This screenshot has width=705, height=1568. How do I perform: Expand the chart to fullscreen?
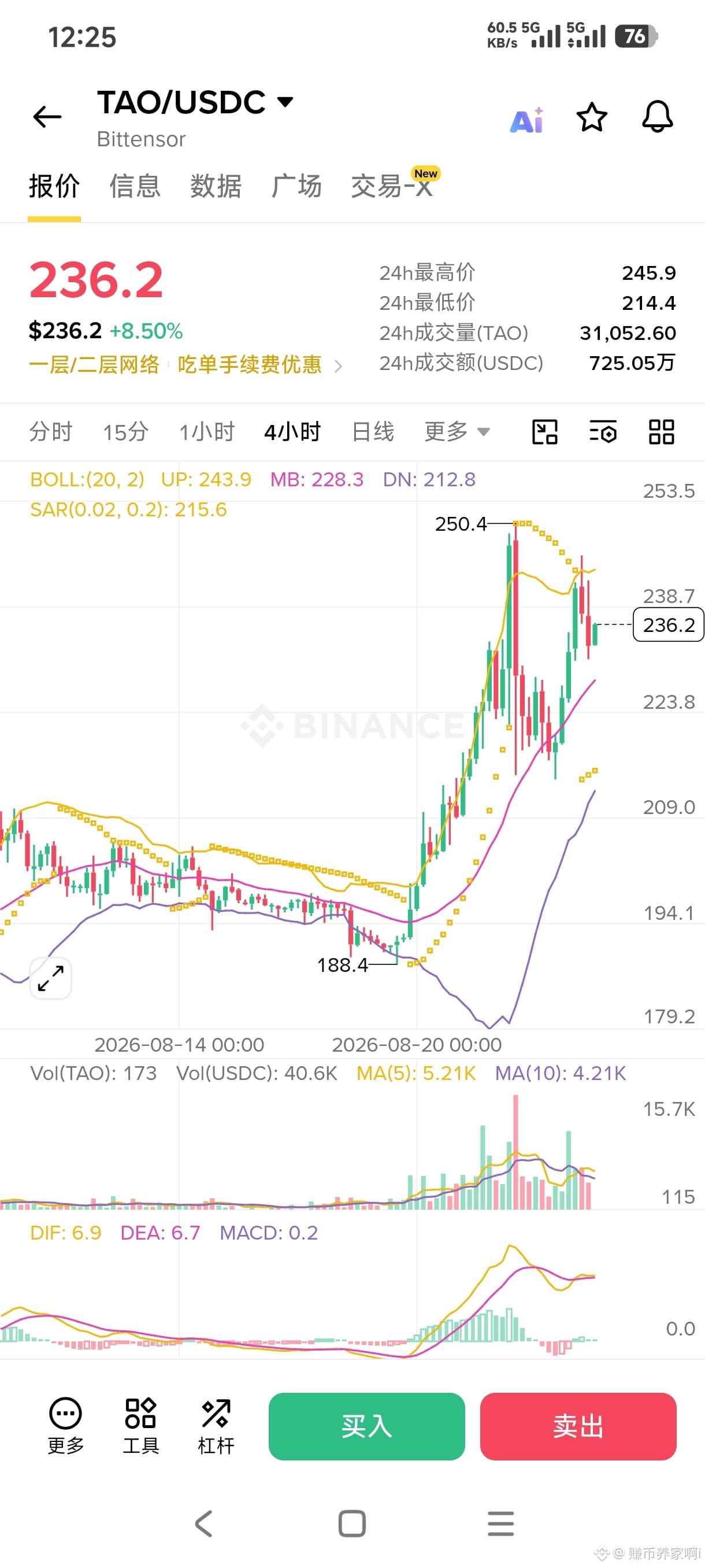tap(50, 978)
